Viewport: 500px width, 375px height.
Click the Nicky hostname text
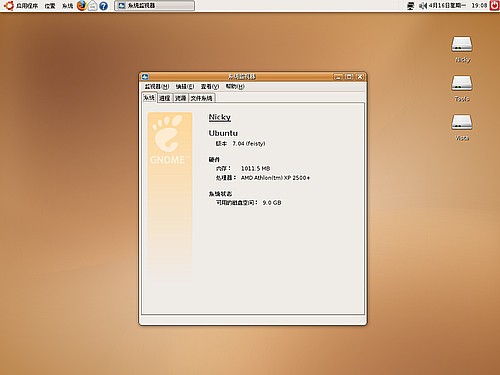tap(220, 117)
